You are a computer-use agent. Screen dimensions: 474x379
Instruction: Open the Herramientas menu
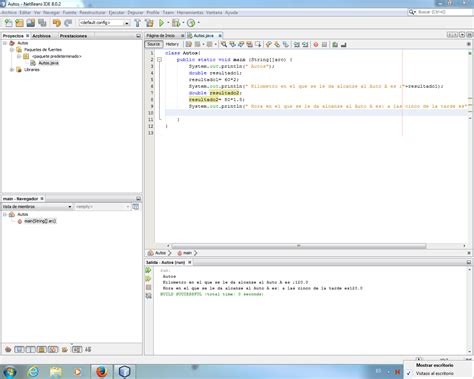tap(190, 12)
